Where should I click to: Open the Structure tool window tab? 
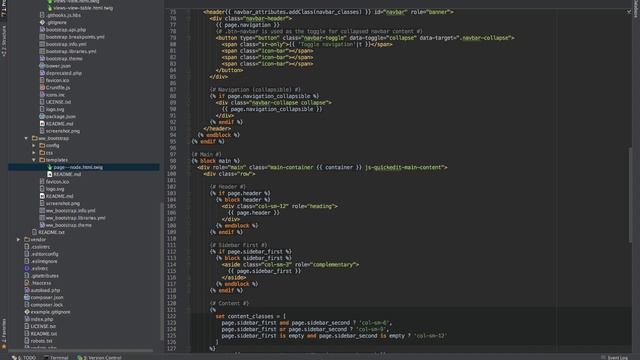coord(4,41)
